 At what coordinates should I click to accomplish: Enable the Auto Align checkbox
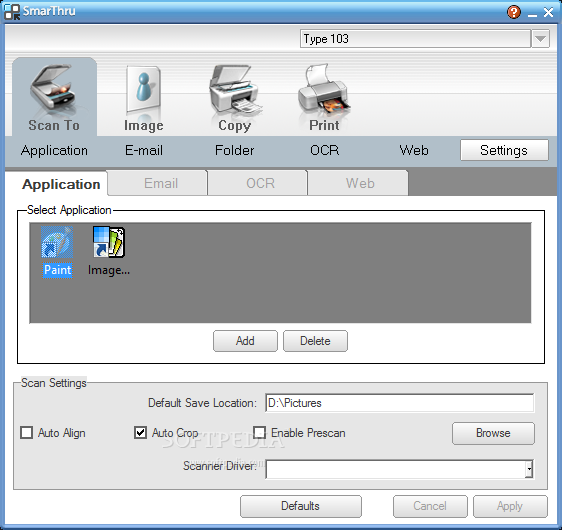pos(27,433)
